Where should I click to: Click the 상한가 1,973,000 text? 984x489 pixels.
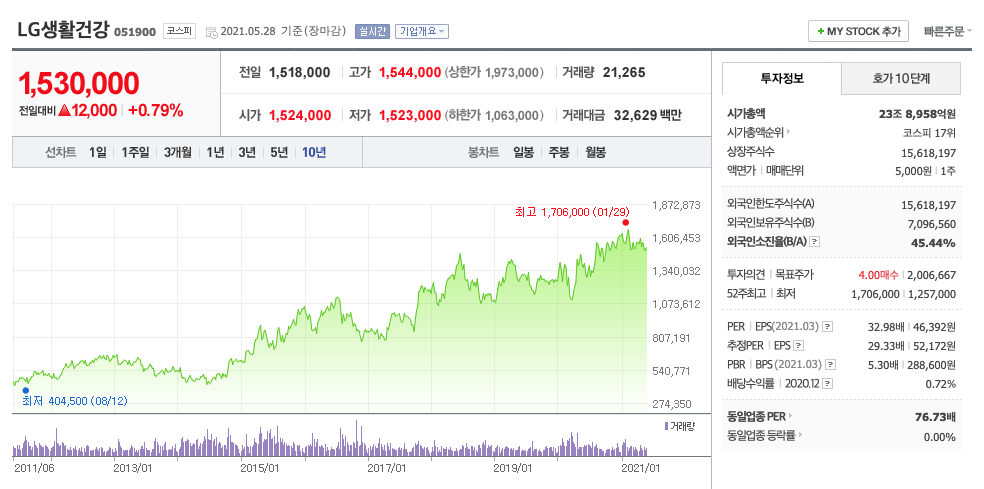494,73
